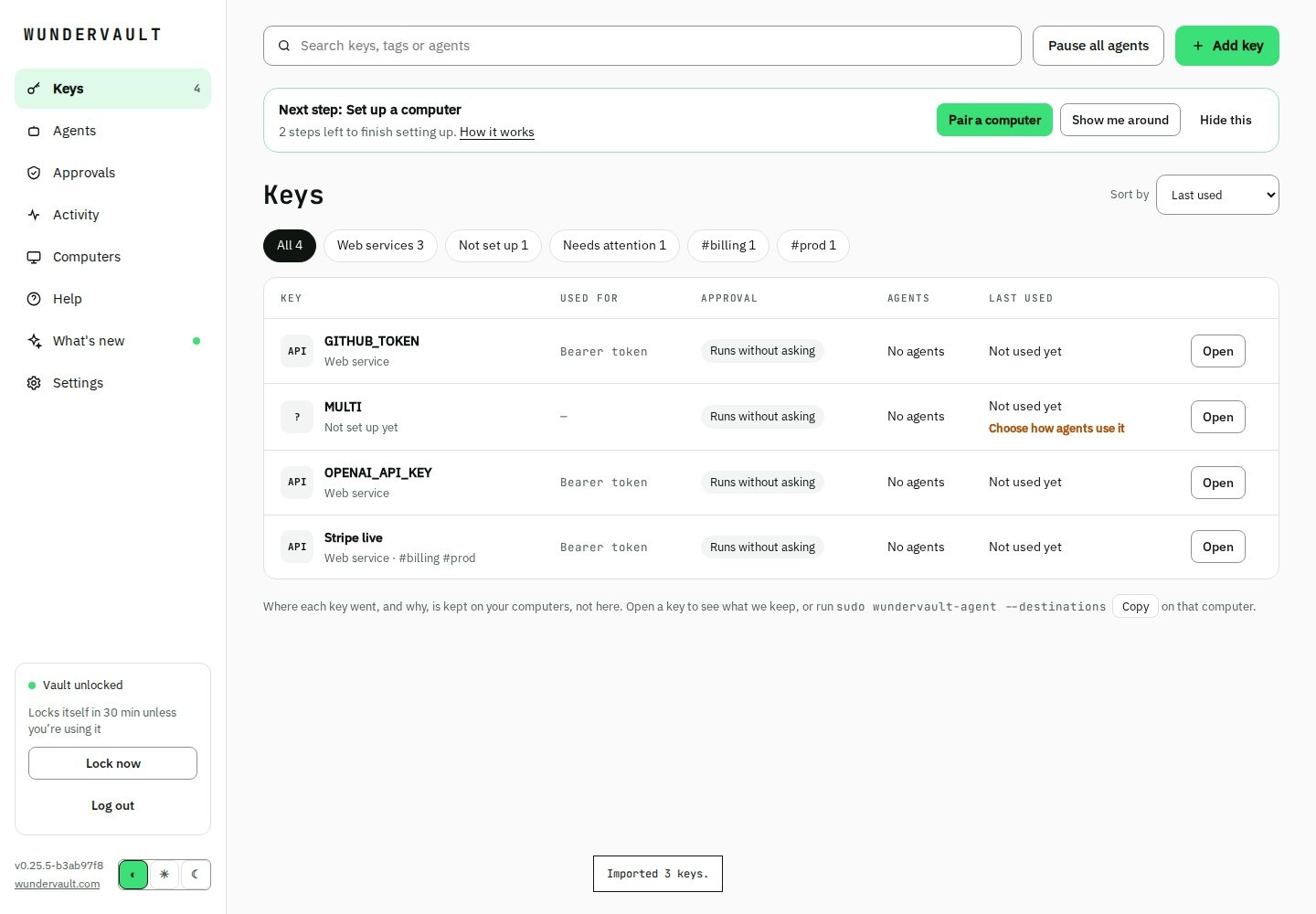Open the Keys section in sidebar

(112, 89)
